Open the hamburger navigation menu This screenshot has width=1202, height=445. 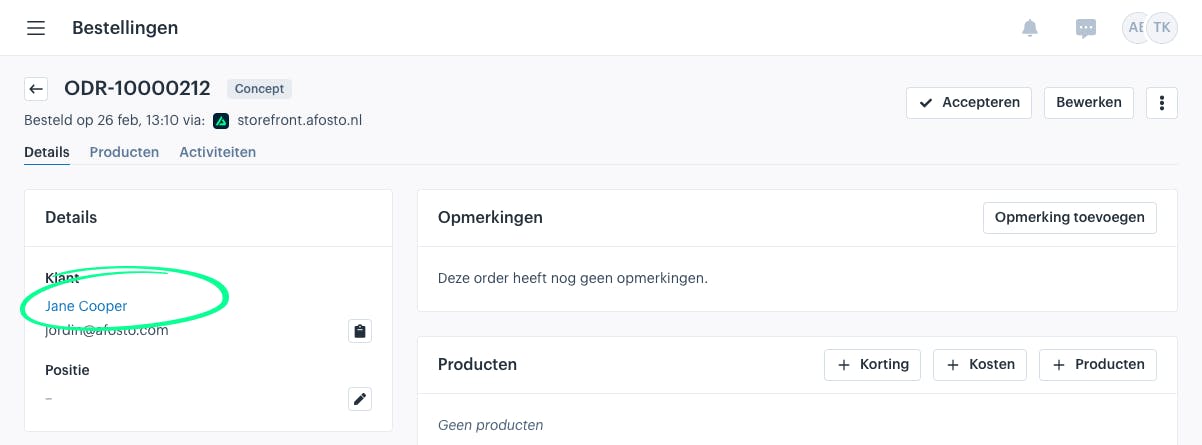click(36, 28)
